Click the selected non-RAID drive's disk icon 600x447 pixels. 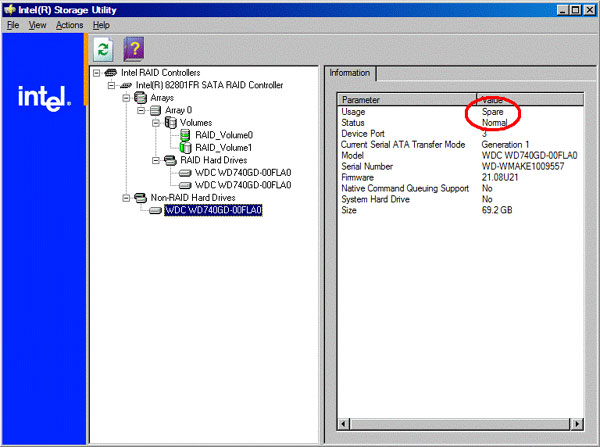pos(155,210)
